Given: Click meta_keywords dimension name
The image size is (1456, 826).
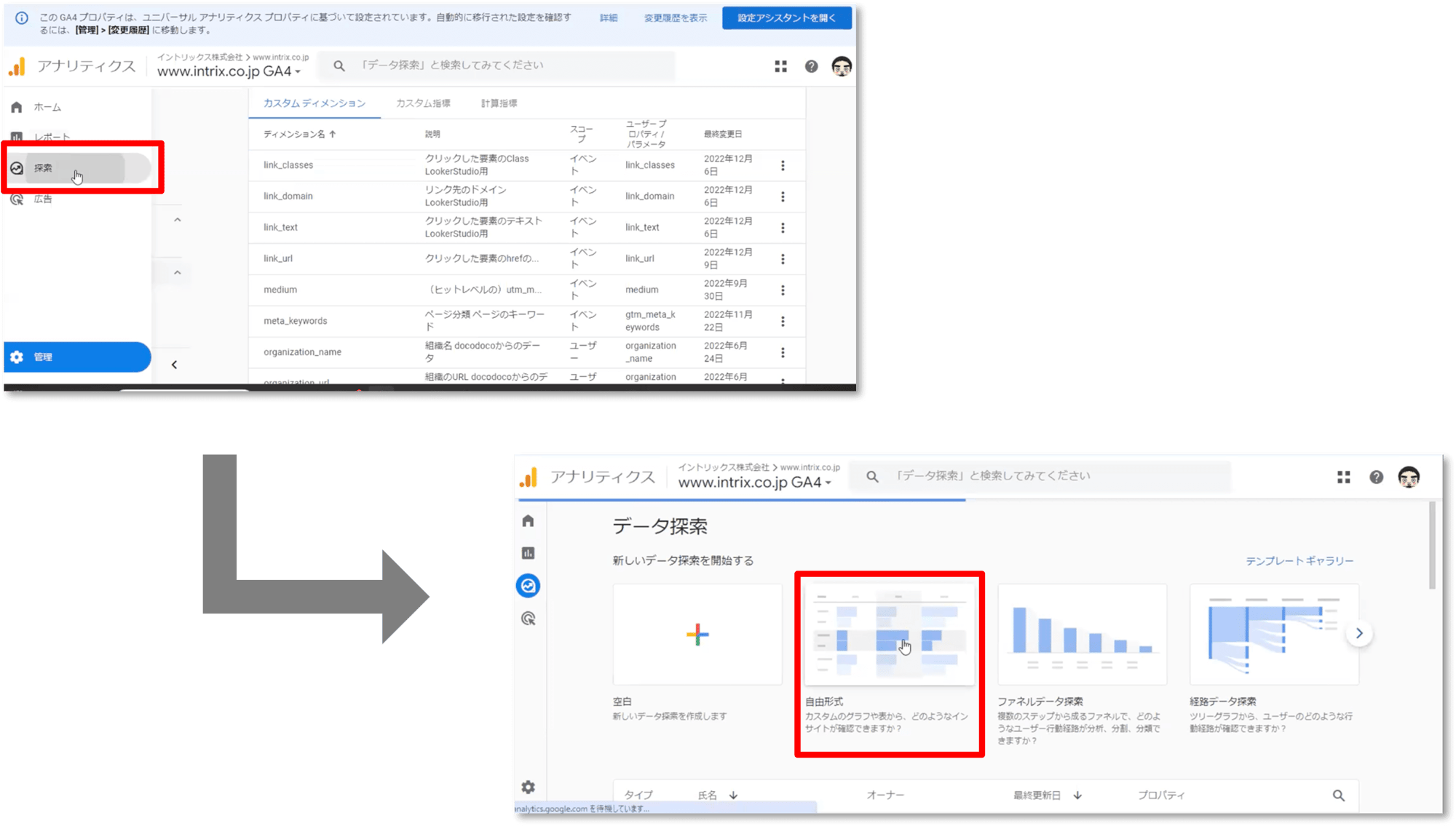Looking at the screenshot, I should click(x=296, y=321).
